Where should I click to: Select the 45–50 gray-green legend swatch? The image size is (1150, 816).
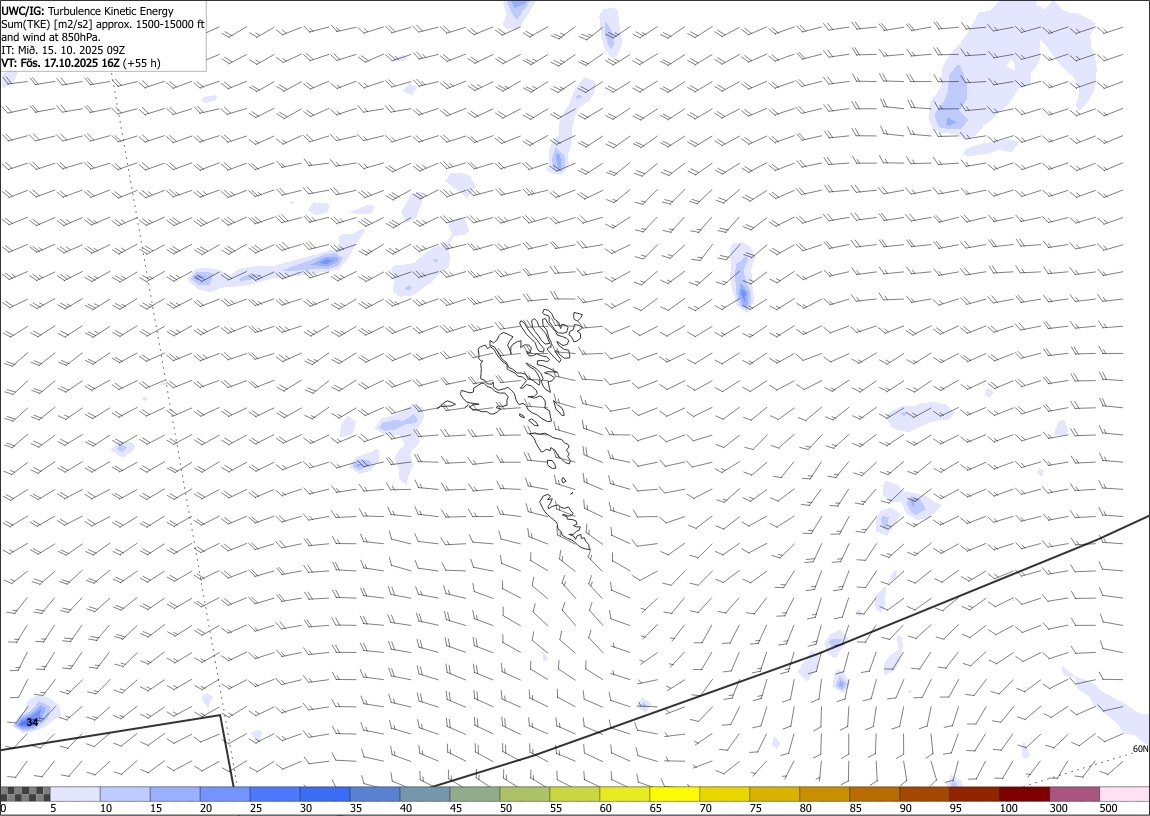(x=475, y=794)
